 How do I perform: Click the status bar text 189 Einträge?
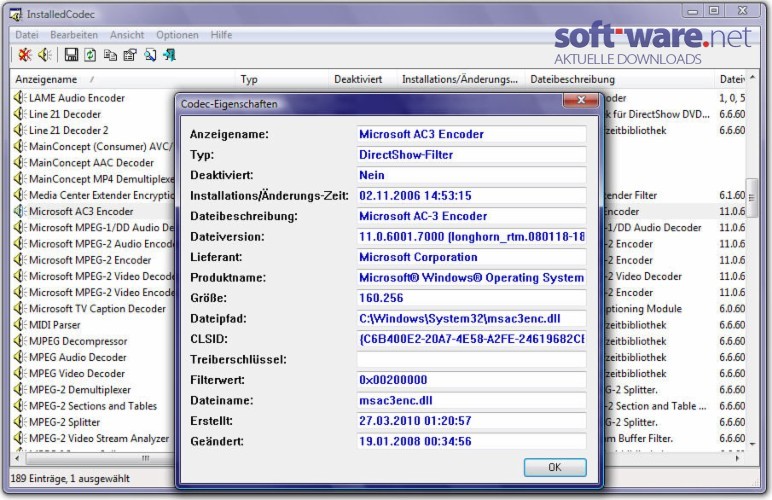[x=70, y=478]
